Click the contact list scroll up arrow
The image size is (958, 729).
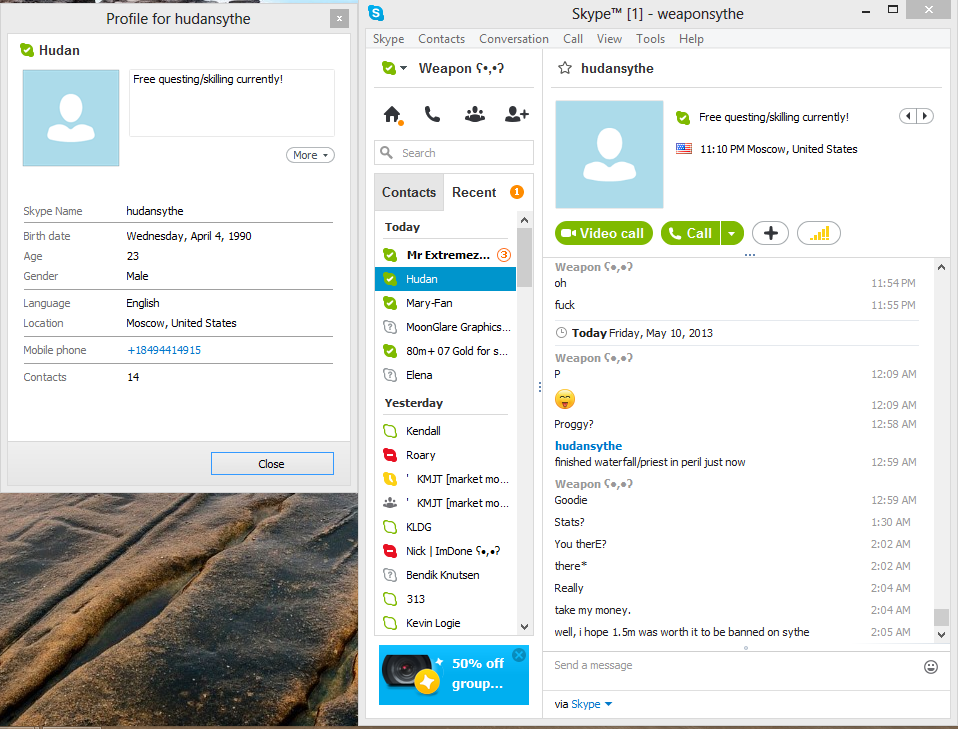point(524,220)
